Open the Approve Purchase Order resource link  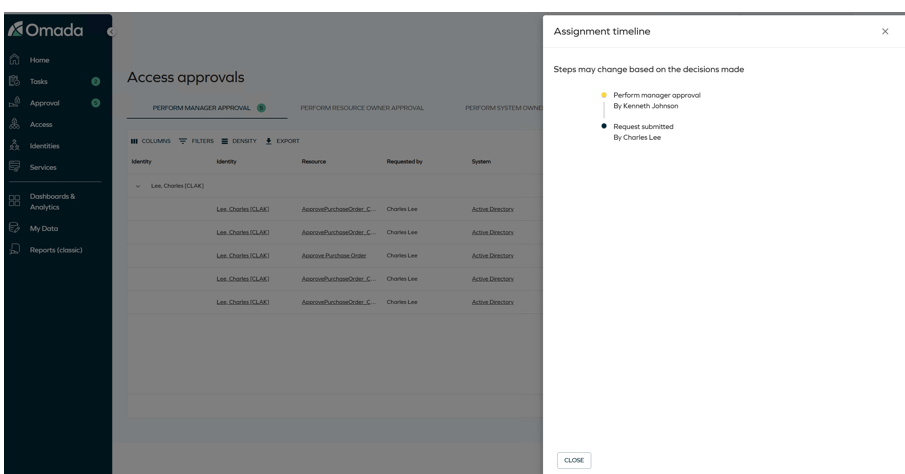pos(334,255)
